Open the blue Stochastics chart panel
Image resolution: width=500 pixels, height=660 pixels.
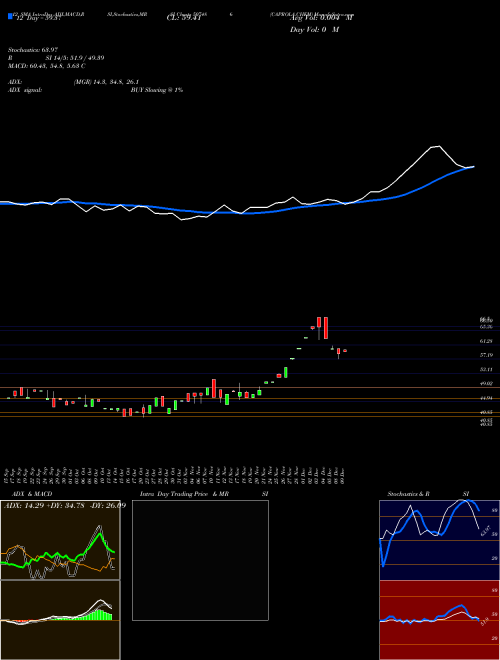coord(439,540)
